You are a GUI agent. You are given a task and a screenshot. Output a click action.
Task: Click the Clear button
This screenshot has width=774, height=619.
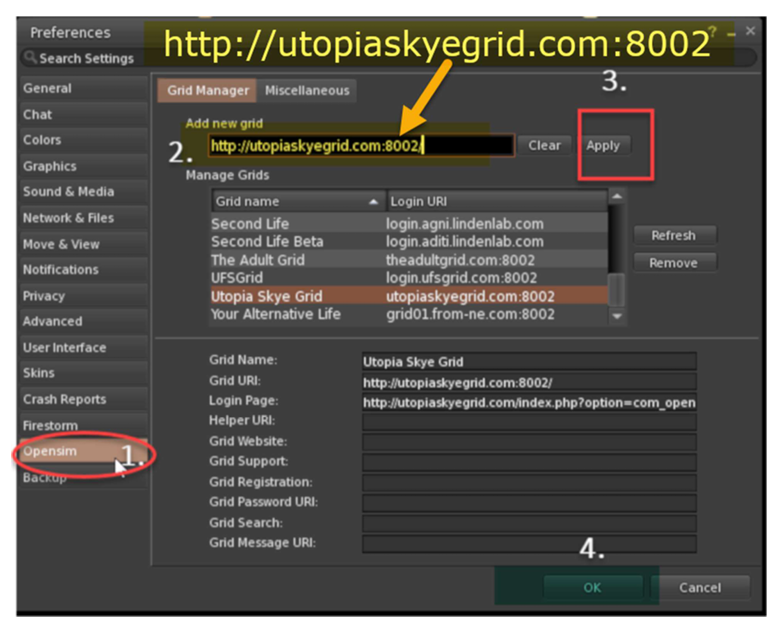point(544,146)
